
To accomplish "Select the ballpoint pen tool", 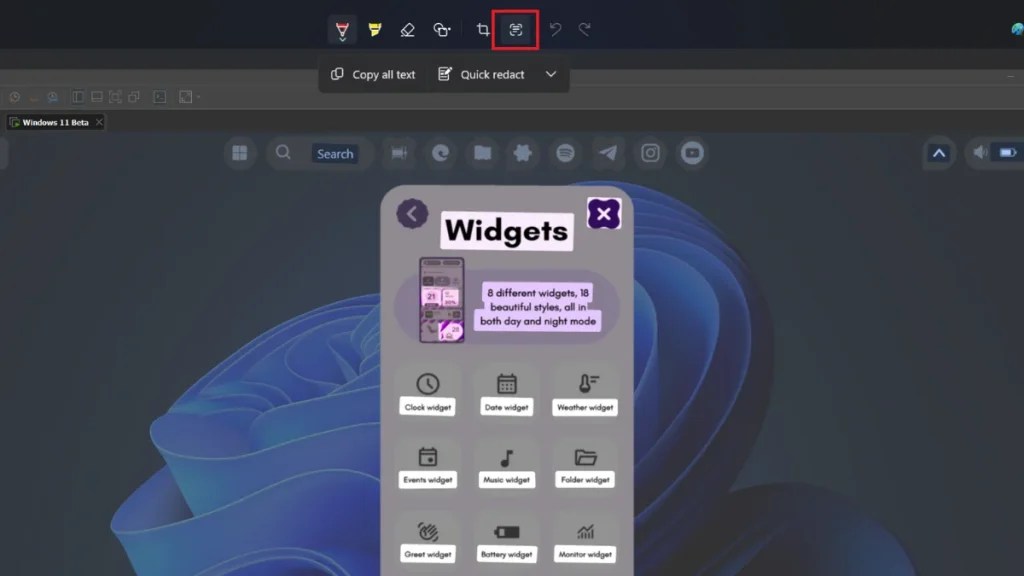I will pos(341,27).
